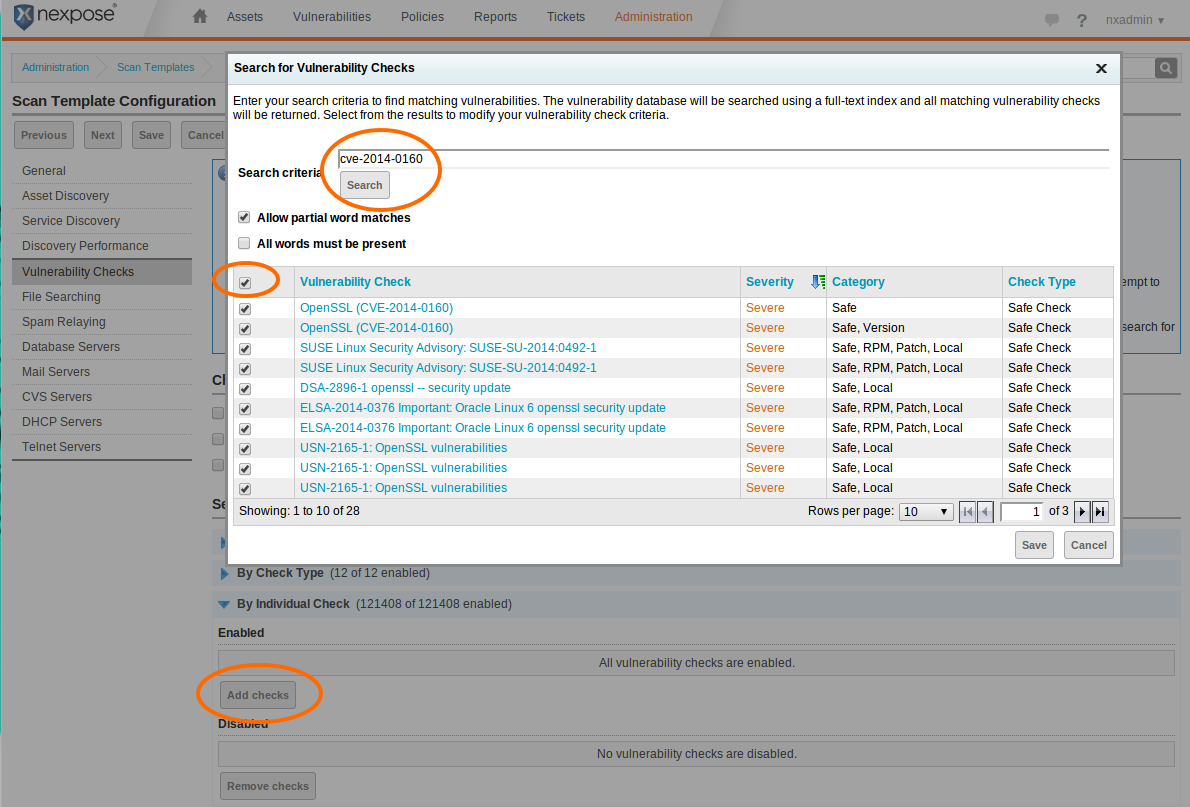Click the magnifier search icon at top right
The image size is (1190, 807).
pos(1165,67)
